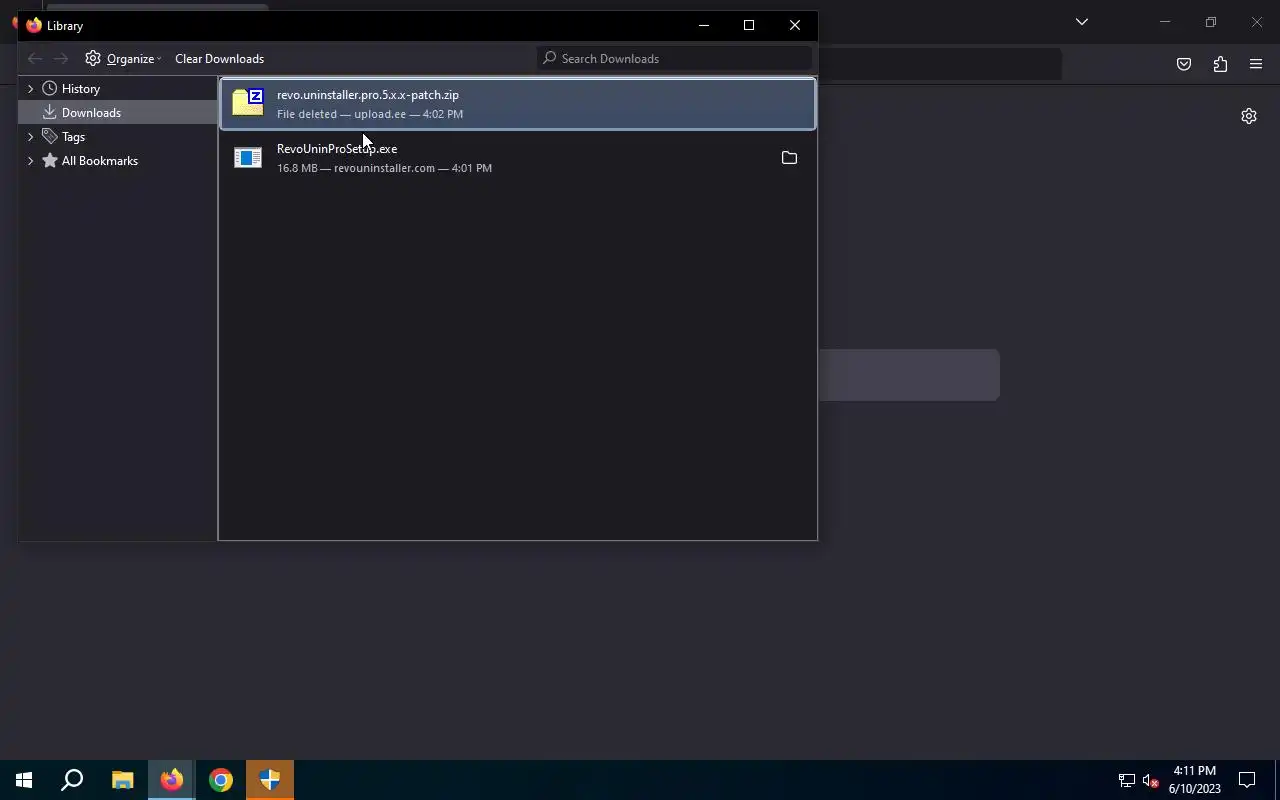1280x800 pixels.
Task: Minimize the Library window
Action: 704,25
